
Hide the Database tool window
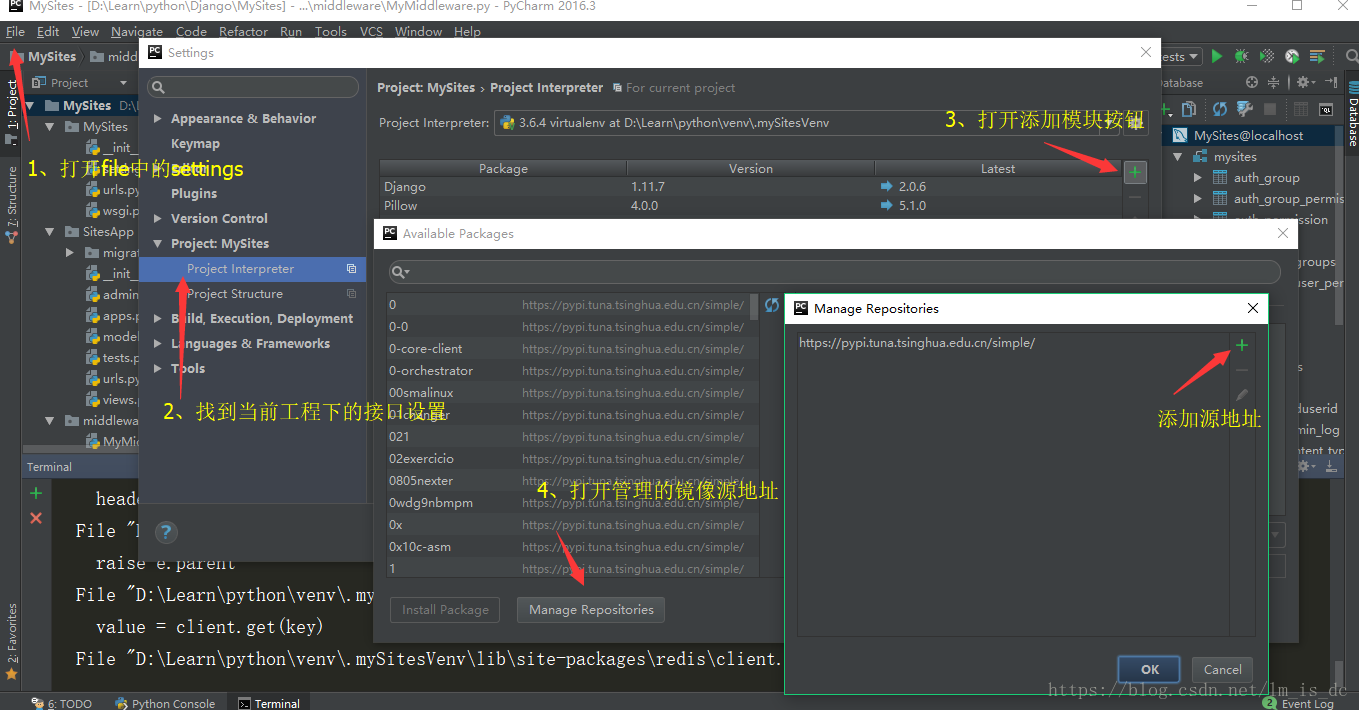1331,83
